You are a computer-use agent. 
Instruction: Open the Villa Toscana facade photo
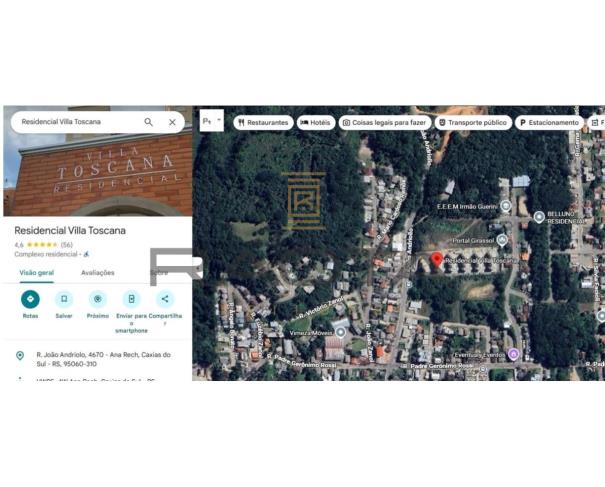[x=98, y=175]
